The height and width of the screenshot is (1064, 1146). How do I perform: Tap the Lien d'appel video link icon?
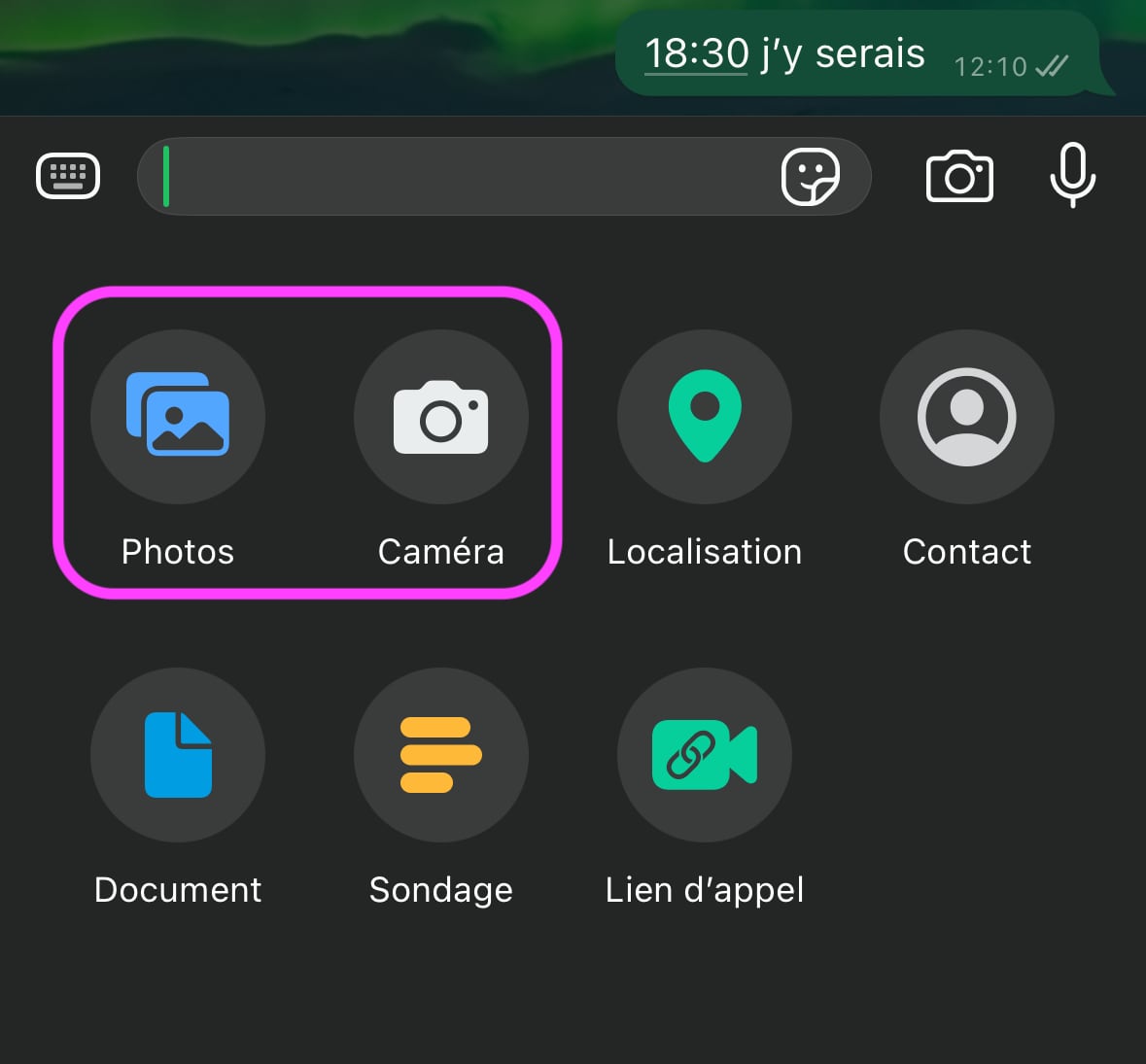pos(705,754)
